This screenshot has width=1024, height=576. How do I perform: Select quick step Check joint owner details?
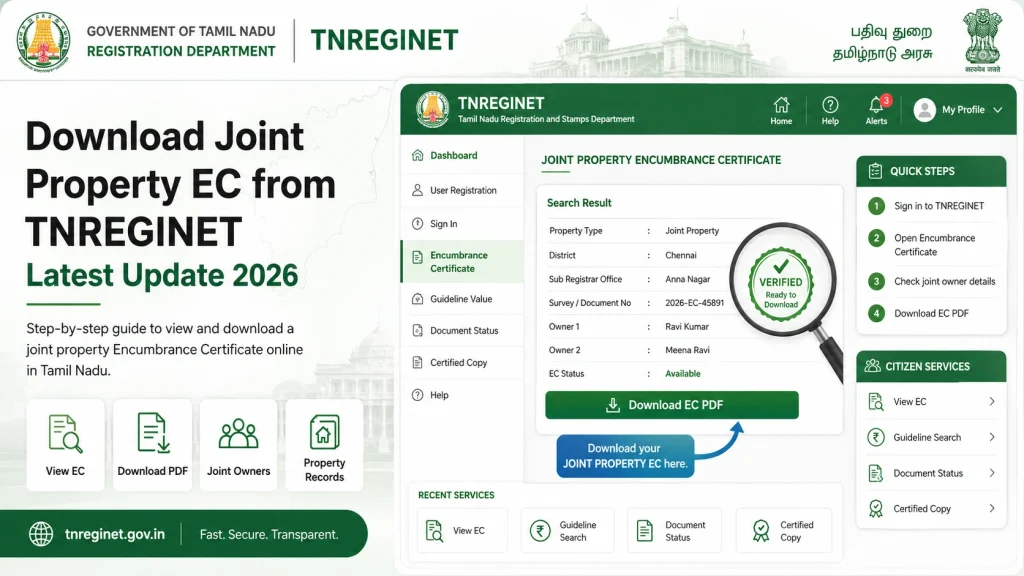coord(931,281)
